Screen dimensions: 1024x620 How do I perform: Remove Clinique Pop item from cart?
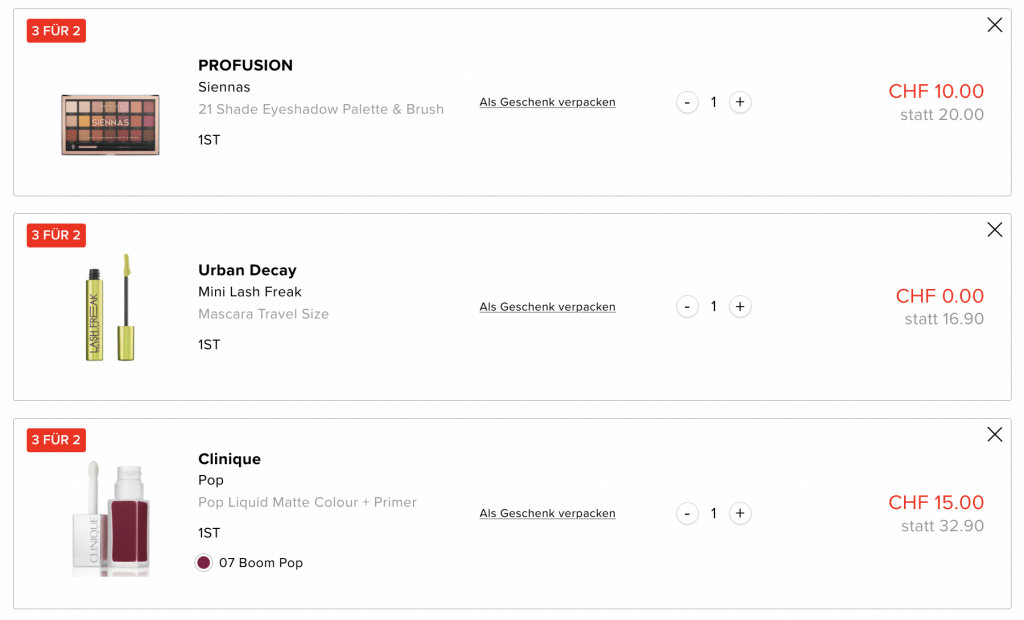tap(994, 434)
